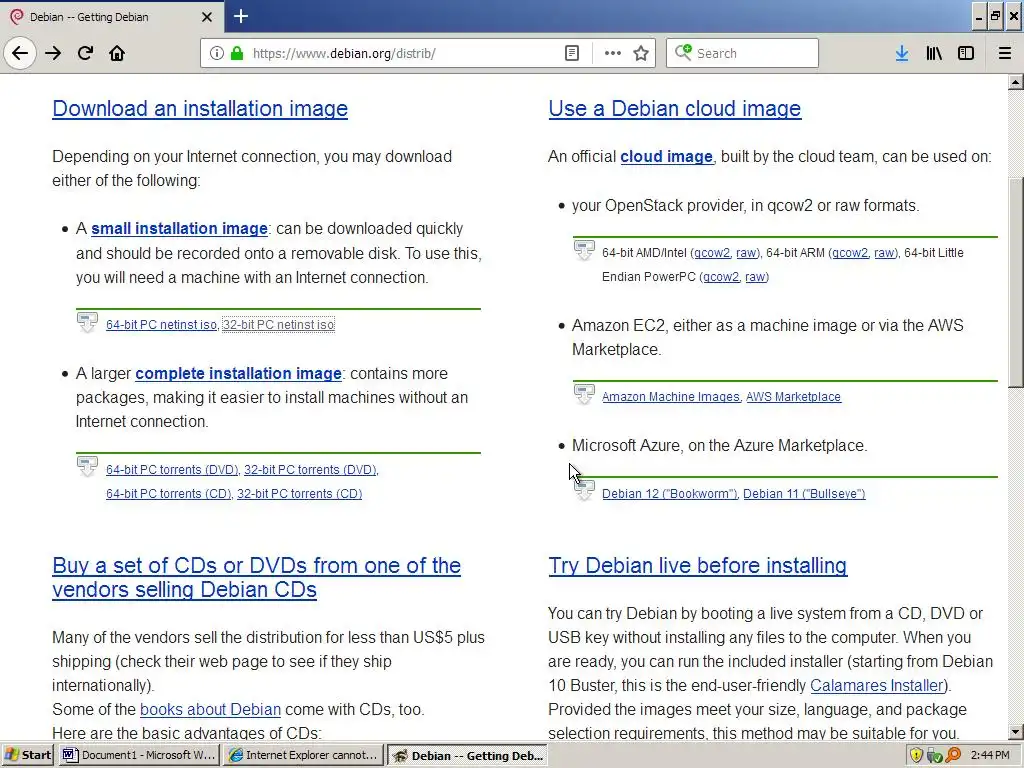Viewport: 1024px width, 768px height.
Task: Open the AWS Marketplace link
Action: pyautogui.click(x=793, y=397)
